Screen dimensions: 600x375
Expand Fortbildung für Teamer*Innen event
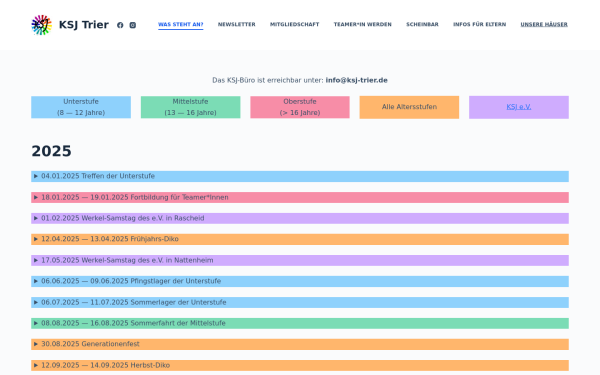pos(300,197)
